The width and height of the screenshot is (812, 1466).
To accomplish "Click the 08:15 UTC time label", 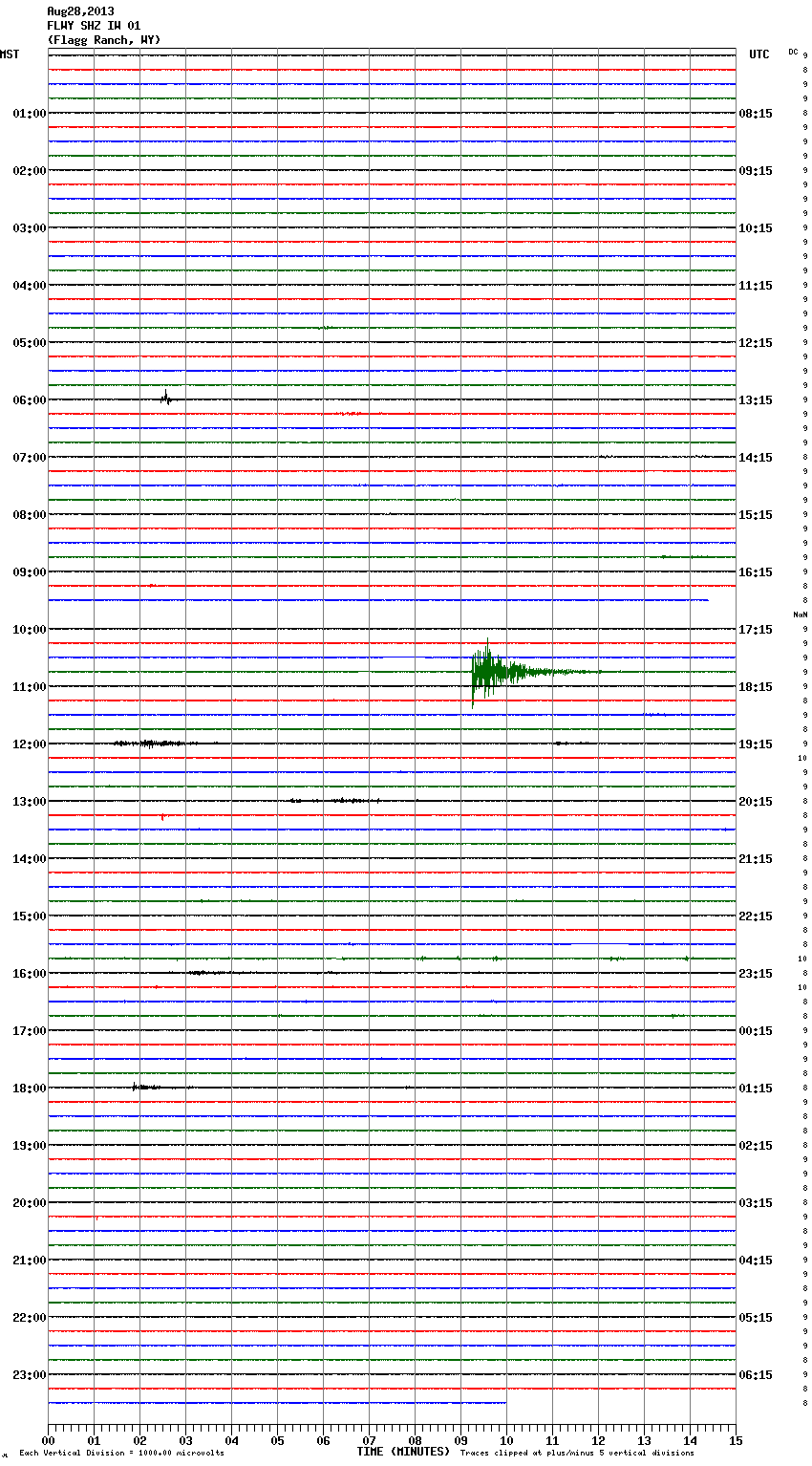I will (756, 114).
